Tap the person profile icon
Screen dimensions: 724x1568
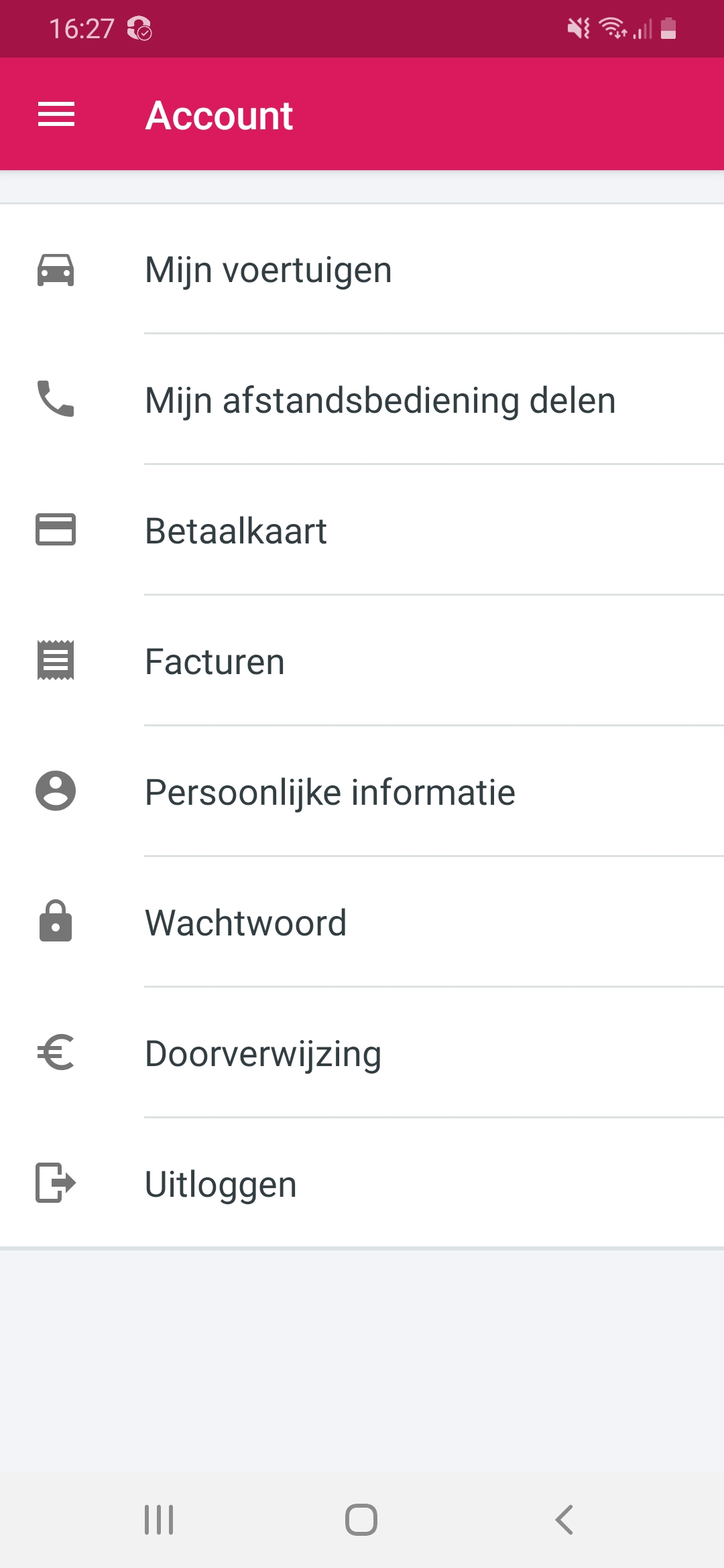(x=56, y=791)
